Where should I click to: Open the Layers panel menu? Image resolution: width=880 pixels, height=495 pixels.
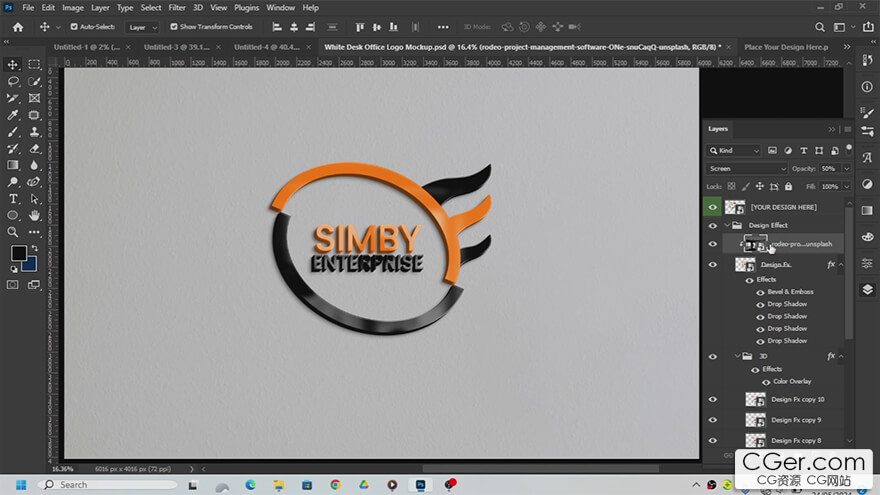847,130
